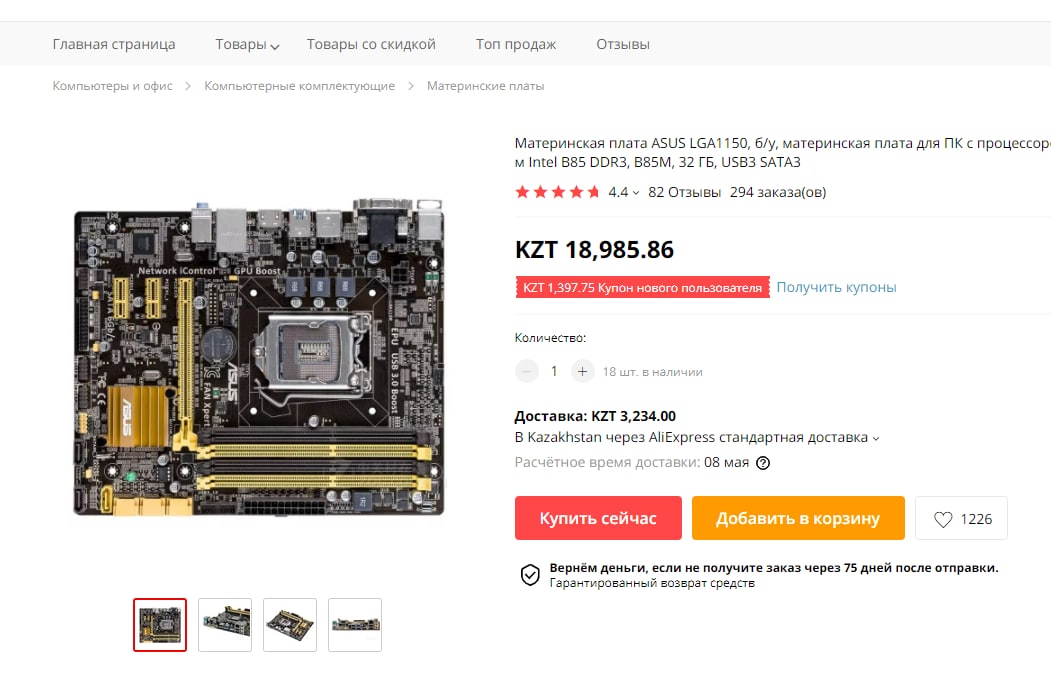Screen dimensions: 1051x691
Task: Open the Товары dropdown menu
Action: [x=247, y=44]
